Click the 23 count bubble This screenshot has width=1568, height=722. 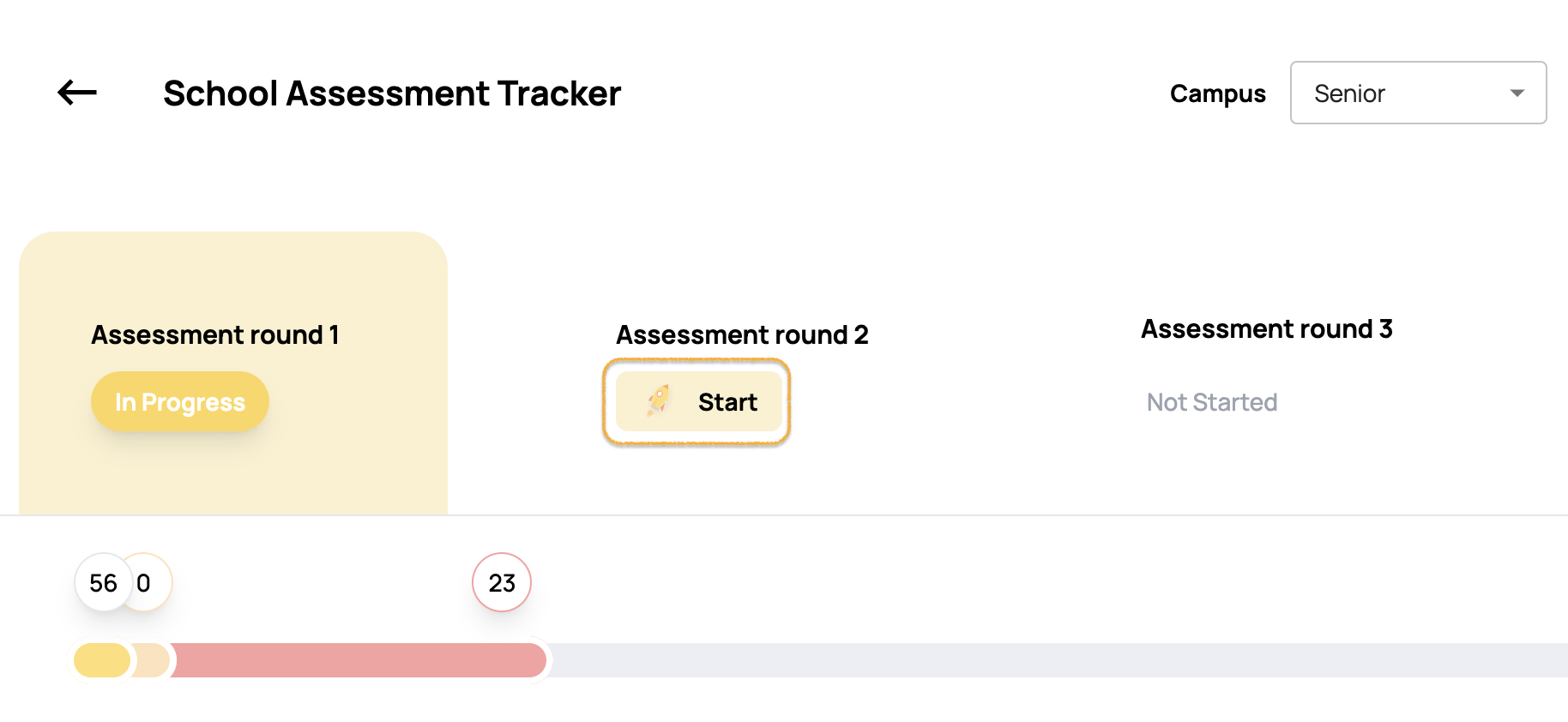pyautogui.click(x=502, y=582)
